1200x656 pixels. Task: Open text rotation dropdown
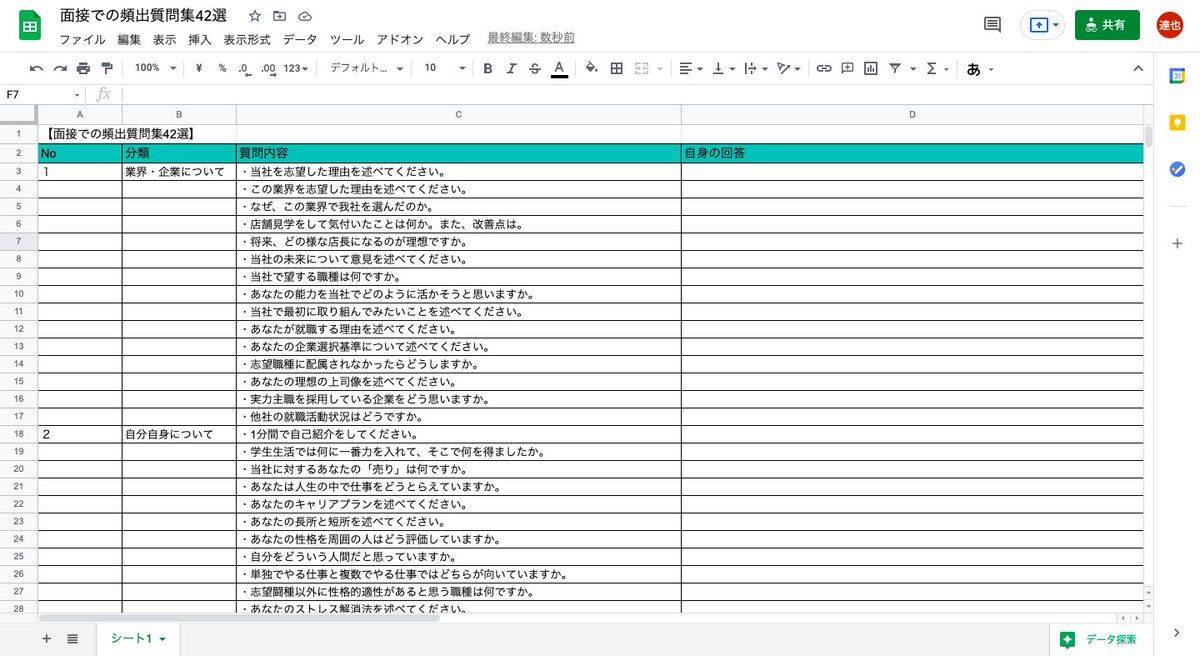790,68
